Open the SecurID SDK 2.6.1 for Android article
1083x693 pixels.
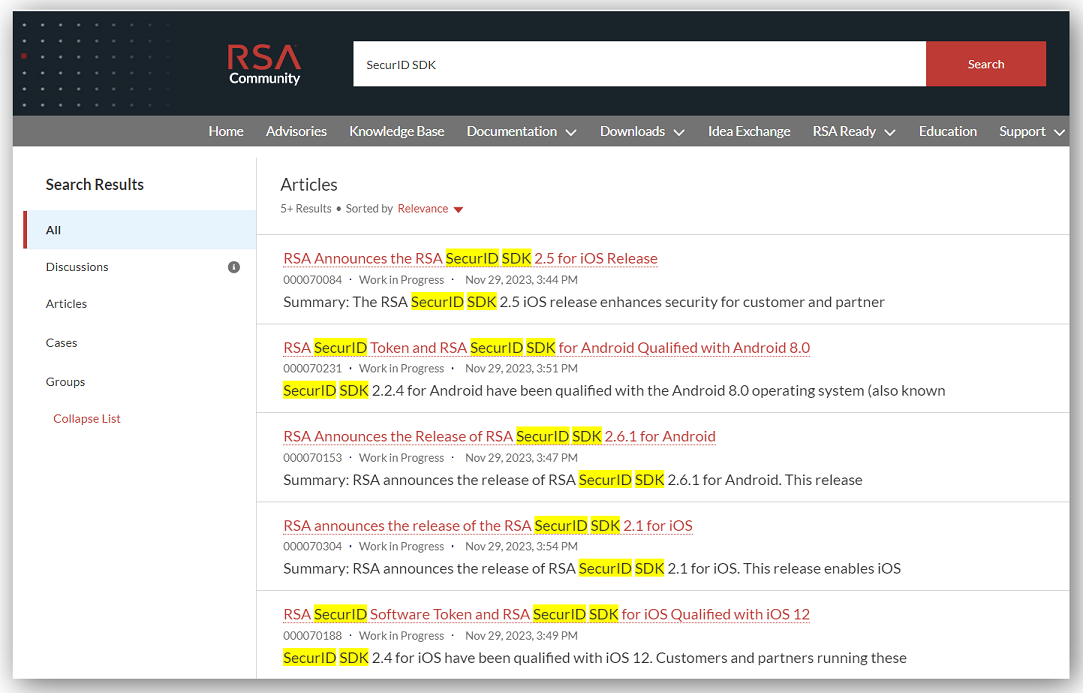click(x=500, y=436)
